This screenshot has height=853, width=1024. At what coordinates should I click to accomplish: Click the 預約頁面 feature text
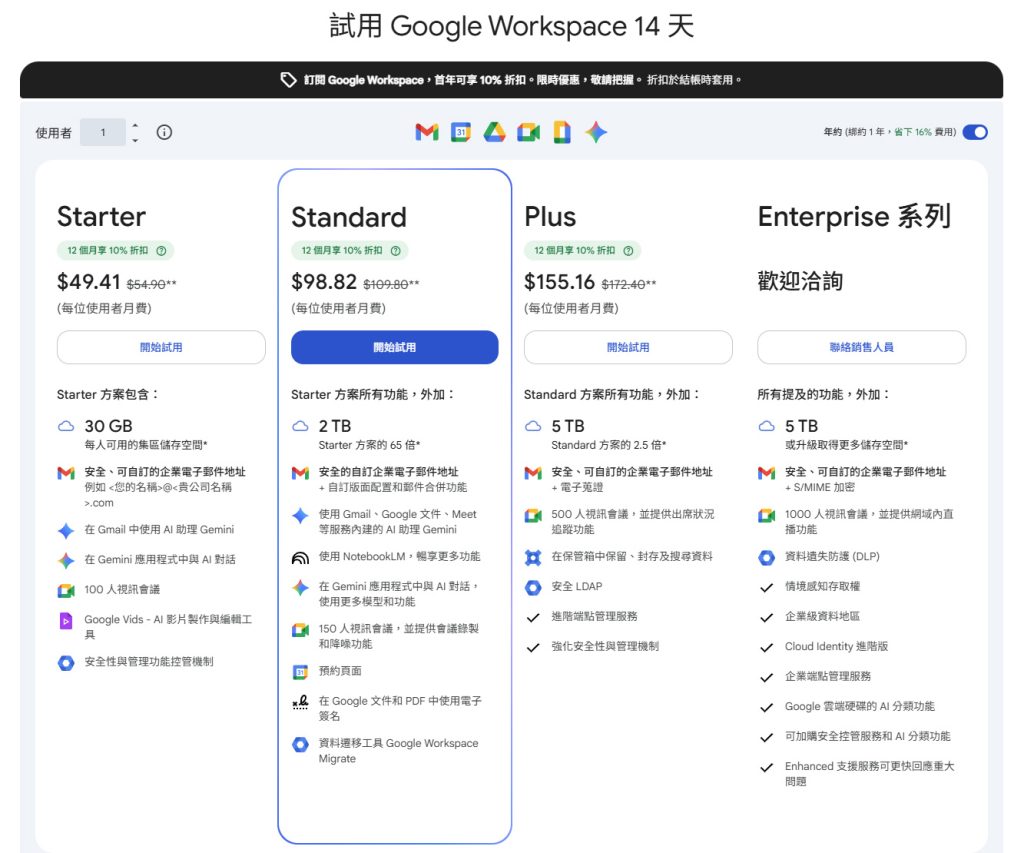coord(340,671)
